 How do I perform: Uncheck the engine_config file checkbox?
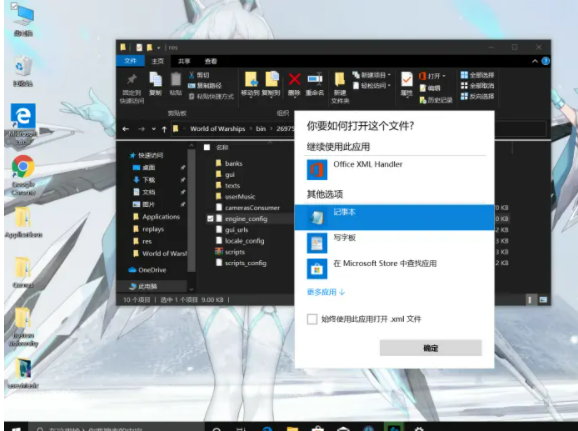[x=210, y=219]
